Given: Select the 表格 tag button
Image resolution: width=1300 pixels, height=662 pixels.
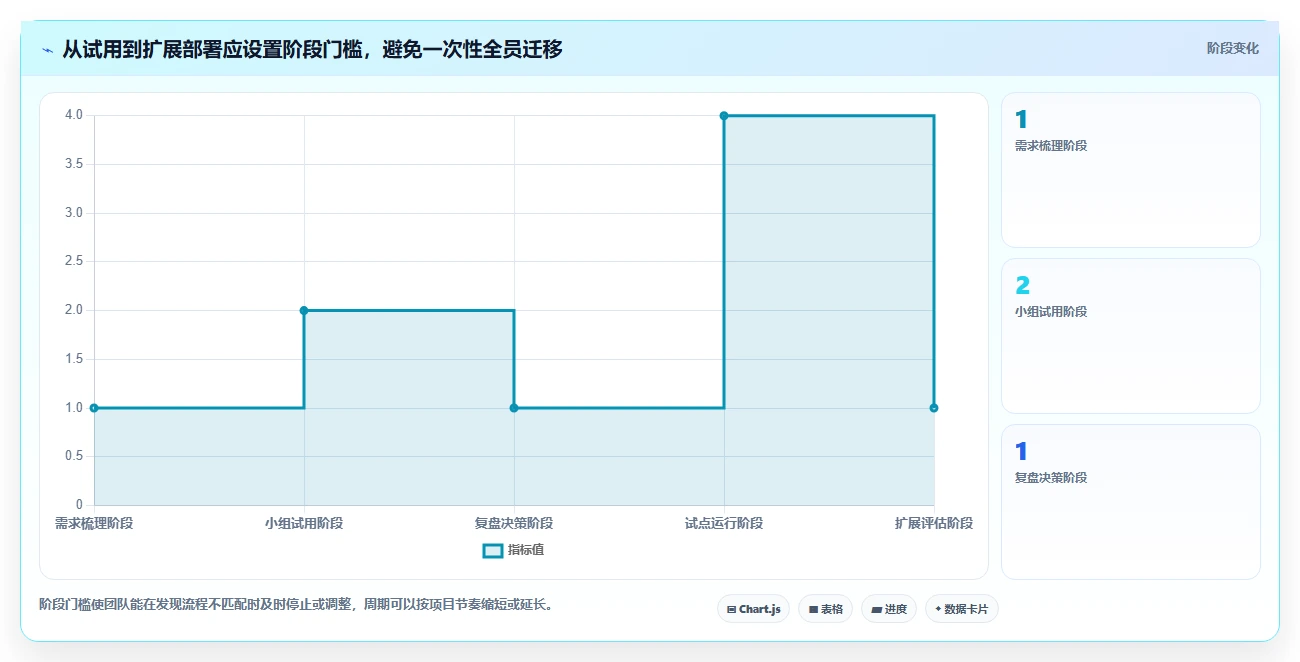Looking at the screenshot, I should 825,609.
